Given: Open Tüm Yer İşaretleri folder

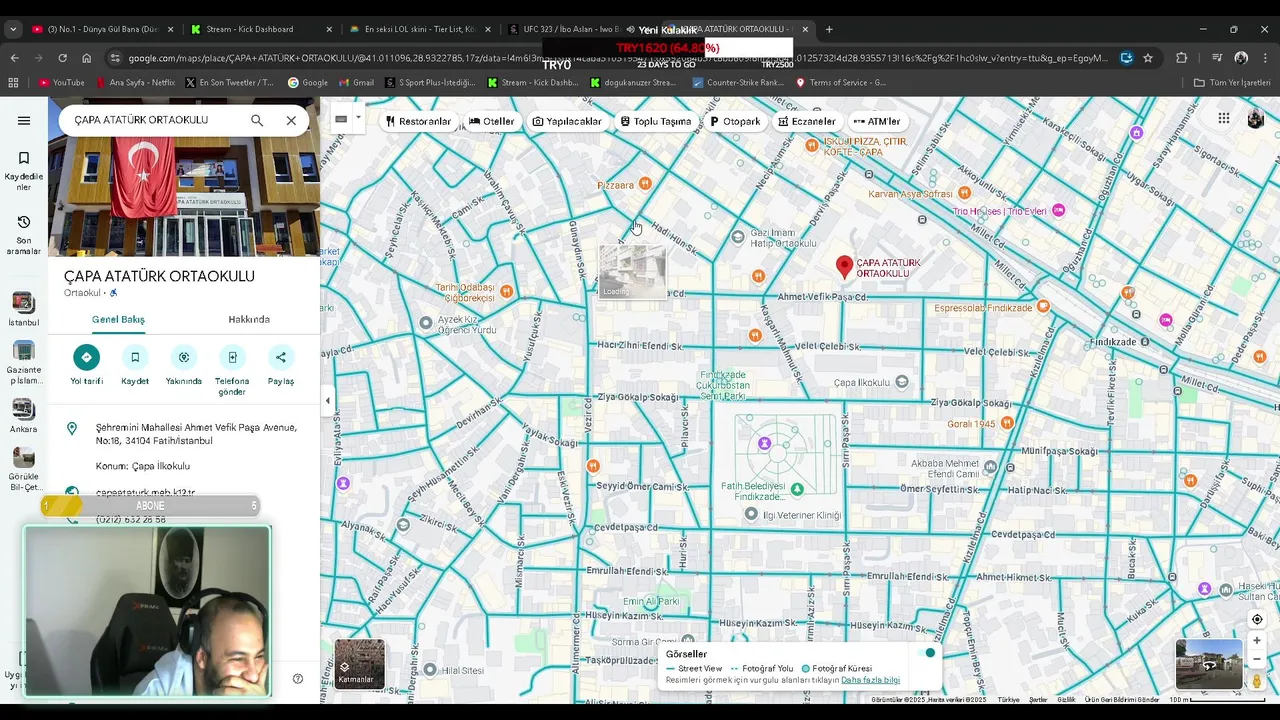Looking at the screenshot, I should 1231,83.
